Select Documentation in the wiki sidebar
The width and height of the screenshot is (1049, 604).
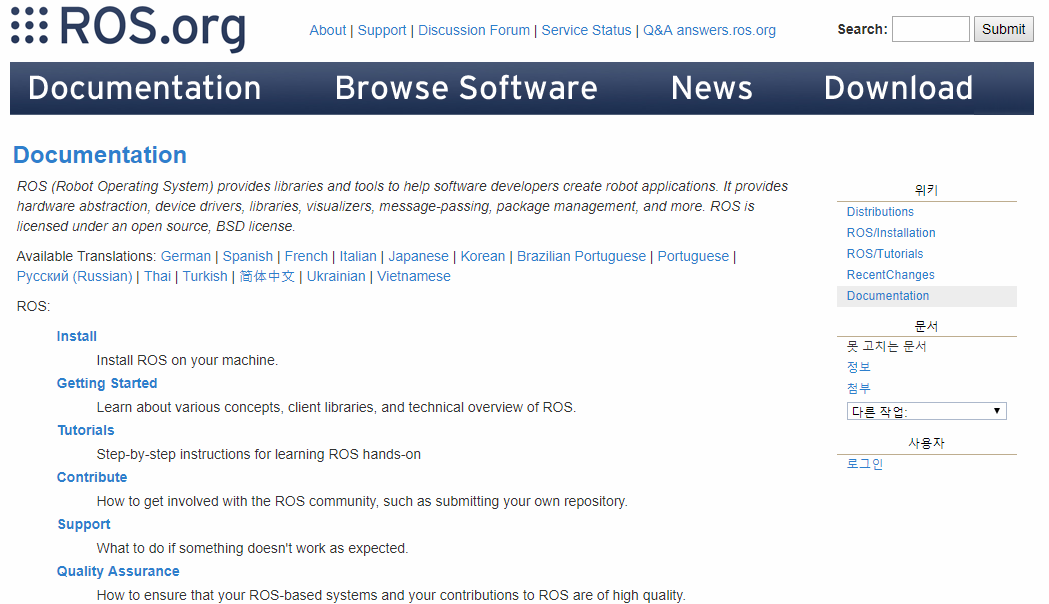click(x=888, y=296)
